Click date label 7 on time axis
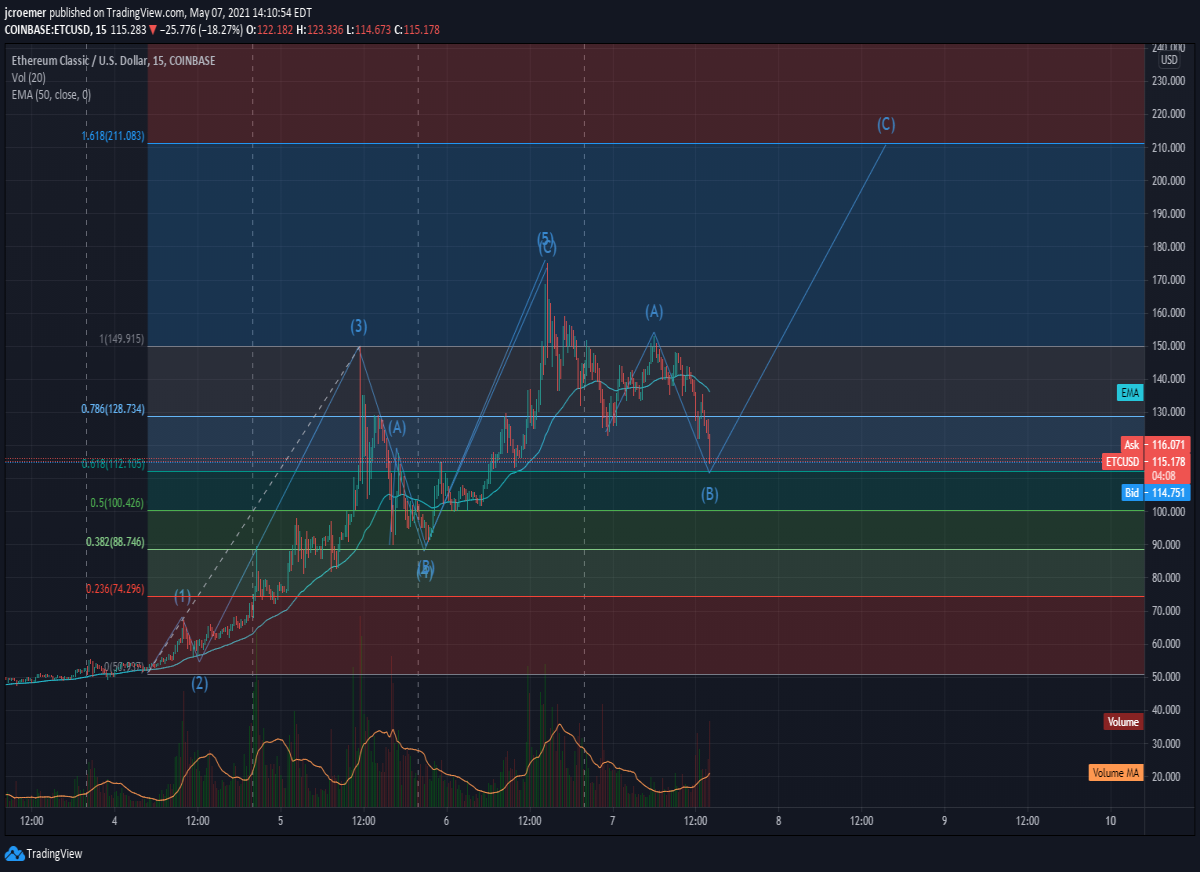1200x872 pixels. (612, 821)
